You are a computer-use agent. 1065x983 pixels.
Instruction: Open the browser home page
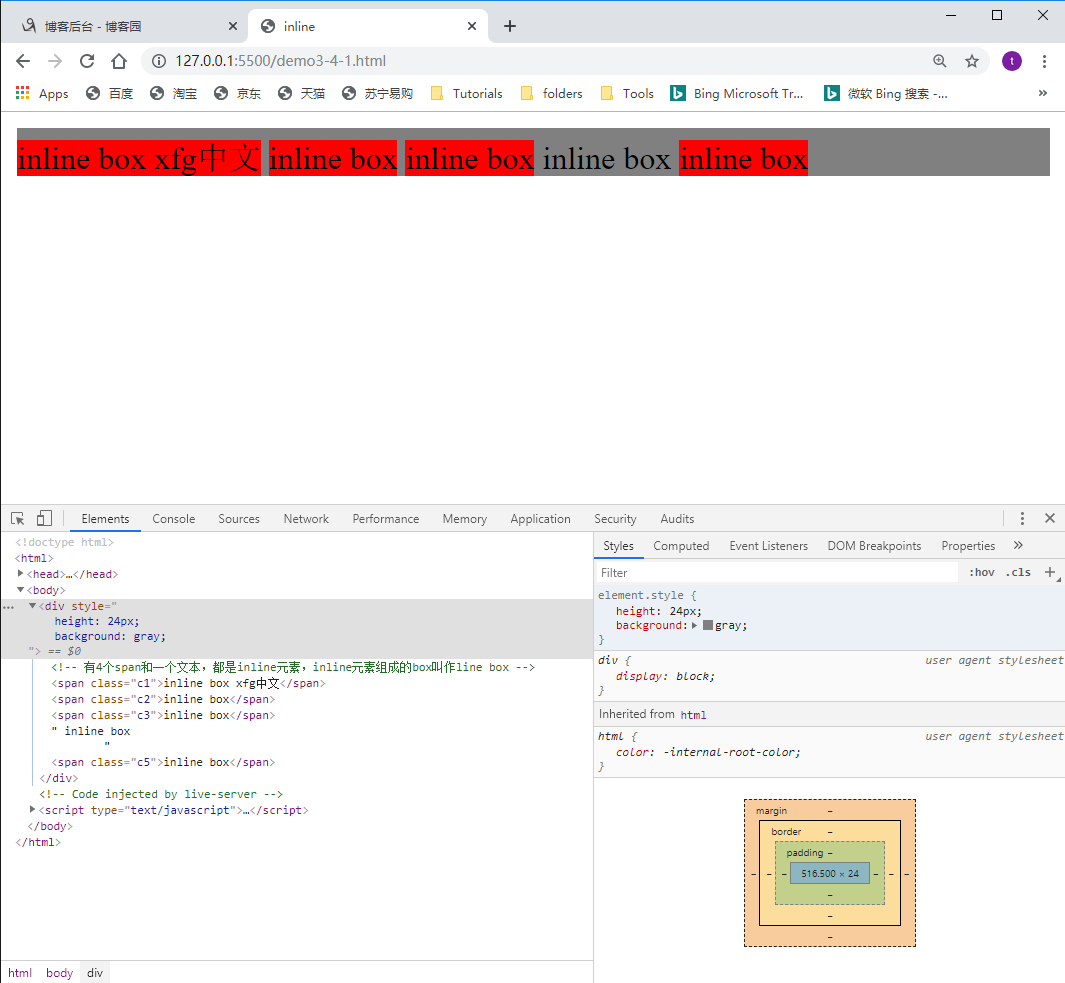coord(119,61)
